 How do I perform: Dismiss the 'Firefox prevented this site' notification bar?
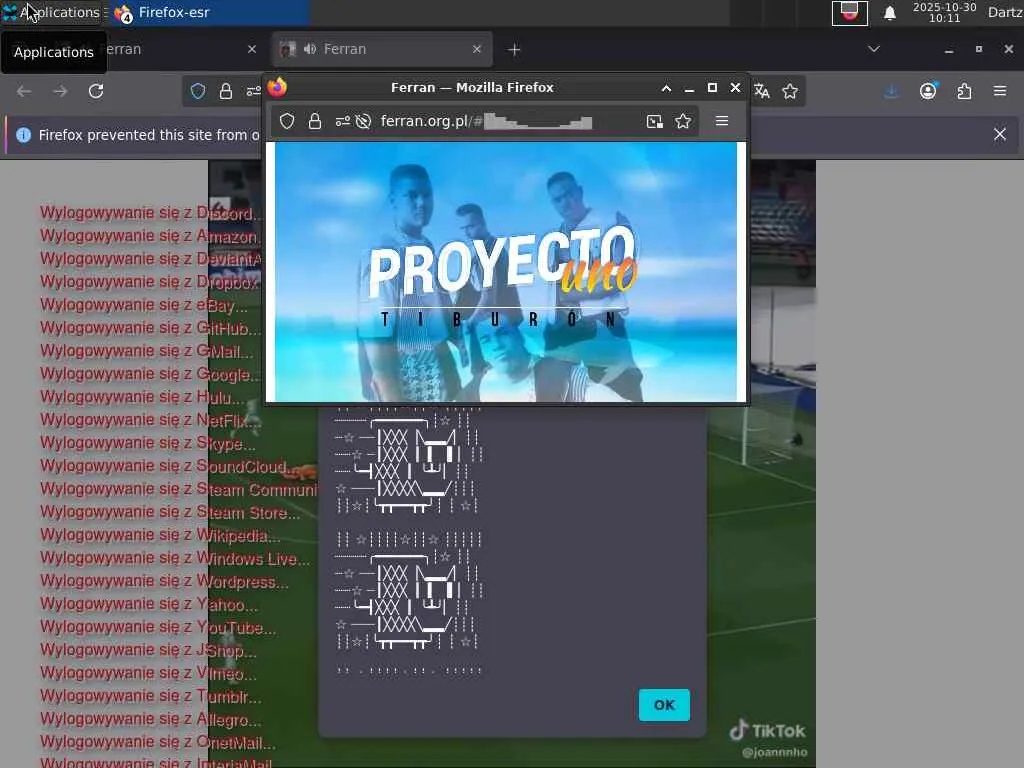coord(1000,135)
